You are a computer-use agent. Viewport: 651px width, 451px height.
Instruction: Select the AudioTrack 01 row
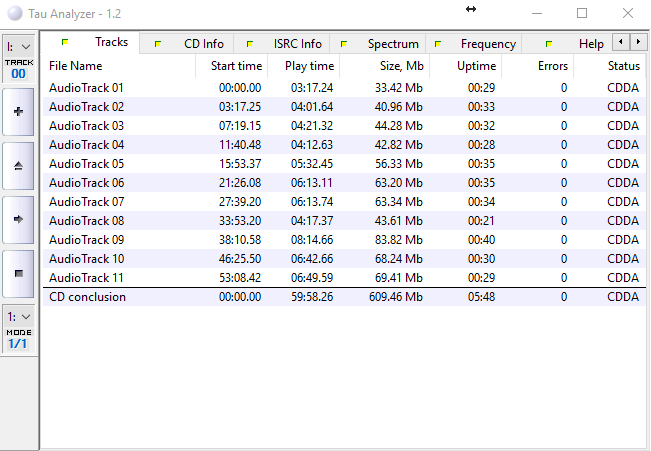click(344, 88)
